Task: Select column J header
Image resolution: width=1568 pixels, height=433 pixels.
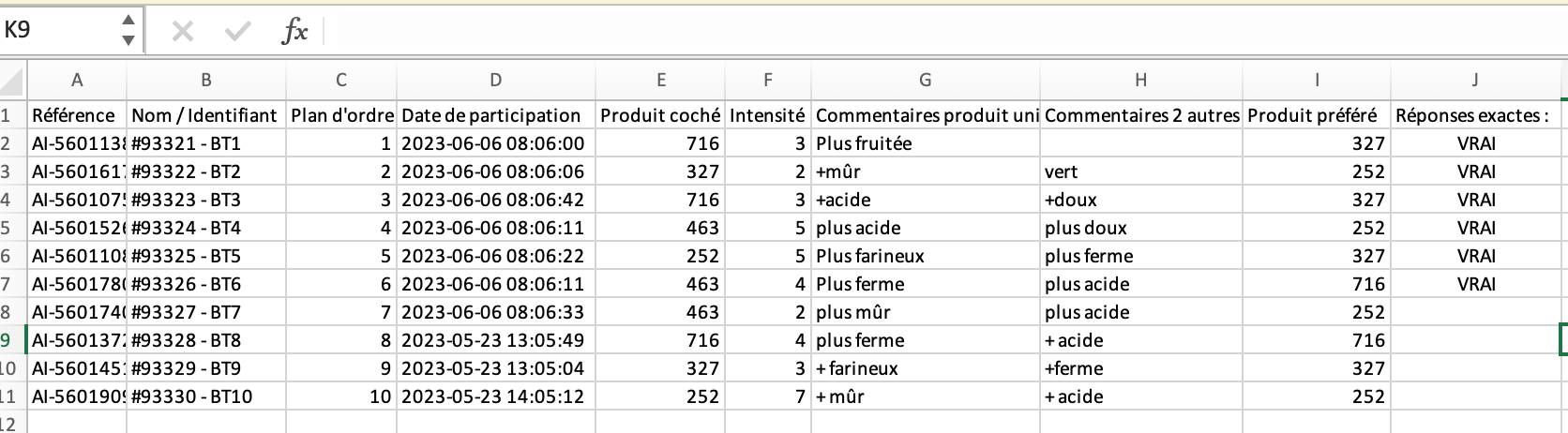Action: (x=1475, y=81)
